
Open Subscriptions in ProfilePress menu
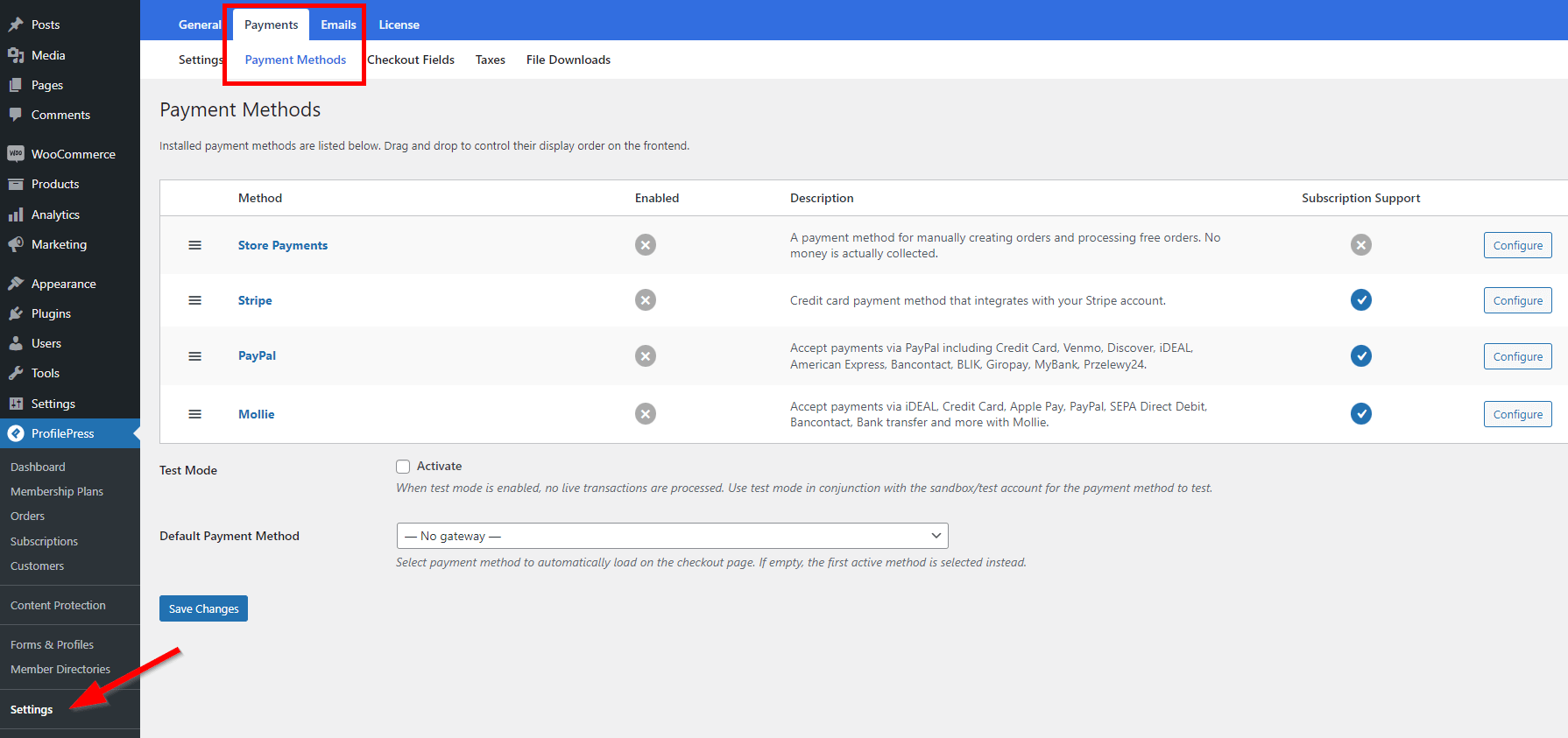pos(44,541)
